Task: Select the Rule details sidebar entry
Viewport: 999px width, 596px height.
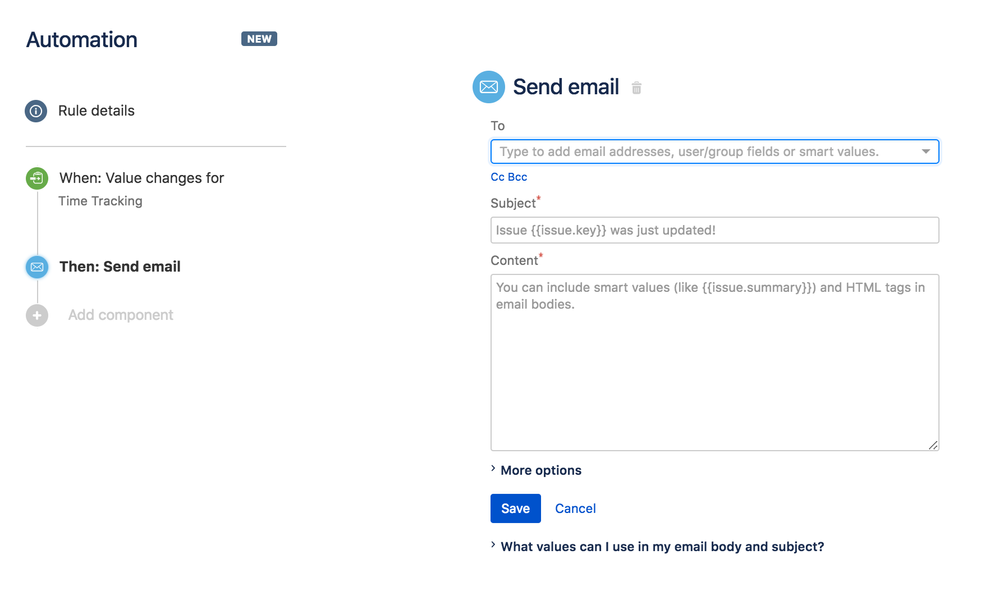Action: pos(96,111)
